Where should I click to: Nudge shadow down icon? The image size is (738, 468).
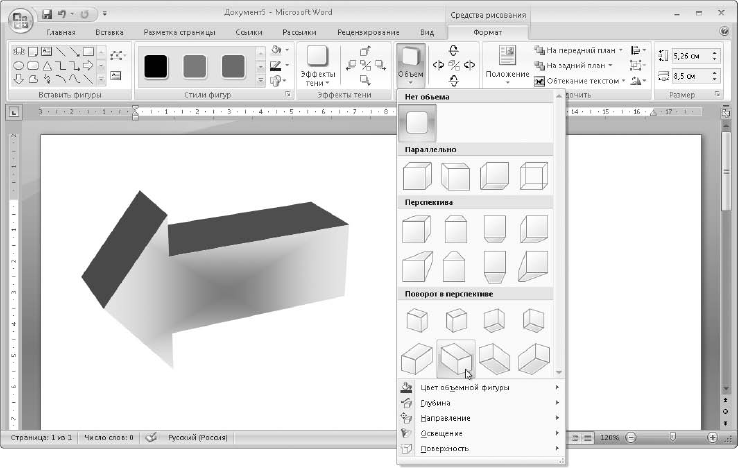[365, 80]
